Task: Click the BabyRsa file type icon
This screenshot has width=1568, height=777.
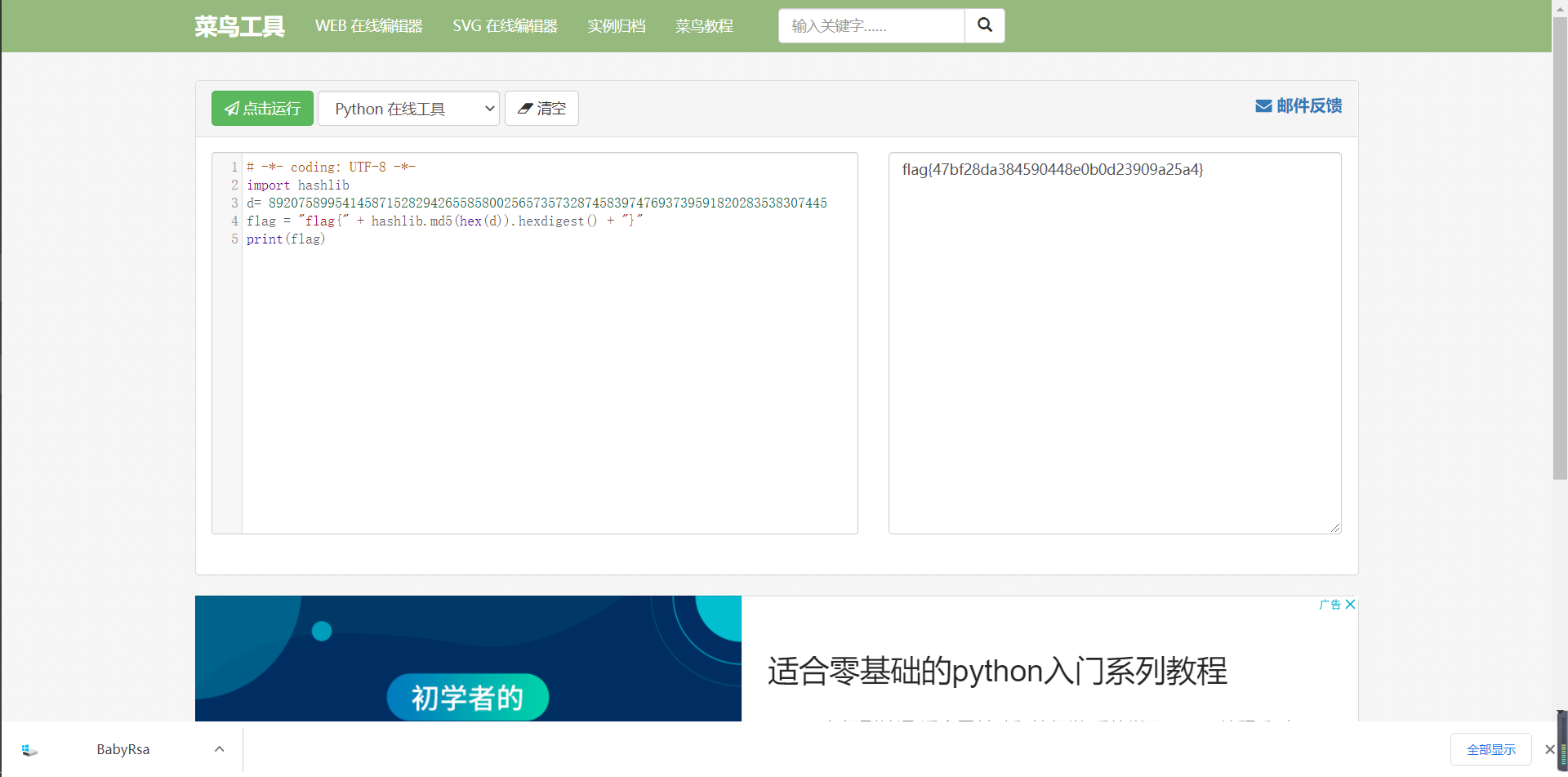Action: 29,749
